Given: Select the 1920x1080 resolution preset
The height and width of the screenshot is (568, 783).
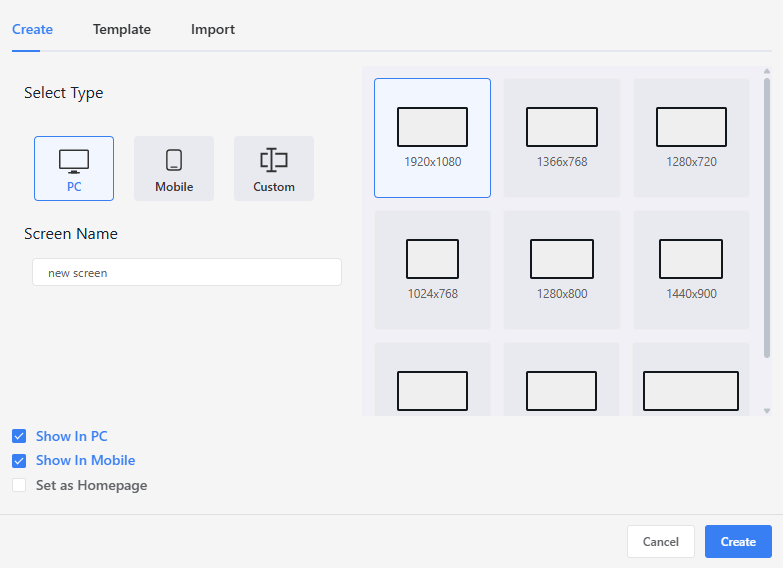Looking at the screenshot, I should click(x=432, y=138).
